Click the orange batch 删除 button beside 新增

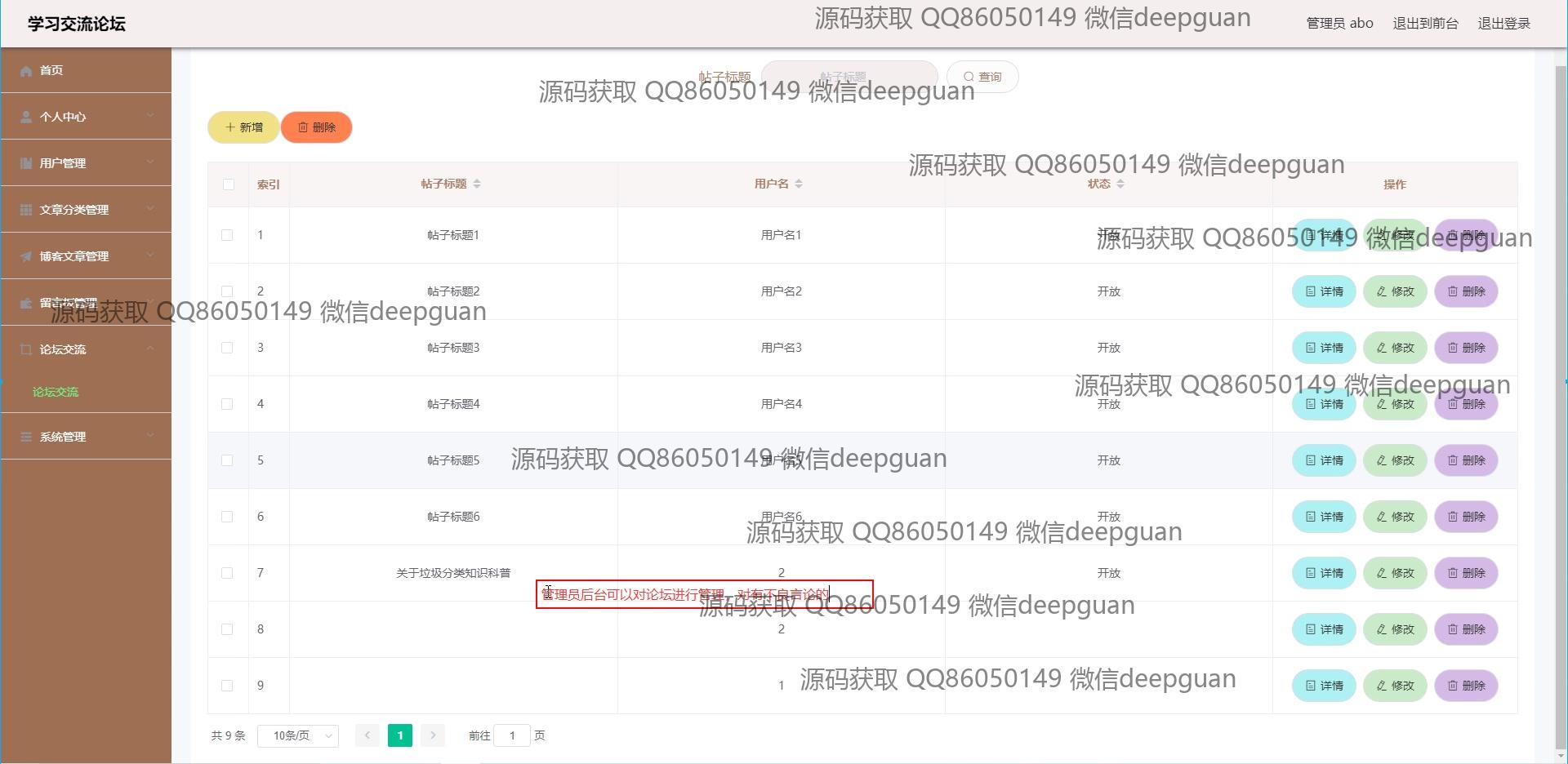pyautogui.click(x=317, y=127)
